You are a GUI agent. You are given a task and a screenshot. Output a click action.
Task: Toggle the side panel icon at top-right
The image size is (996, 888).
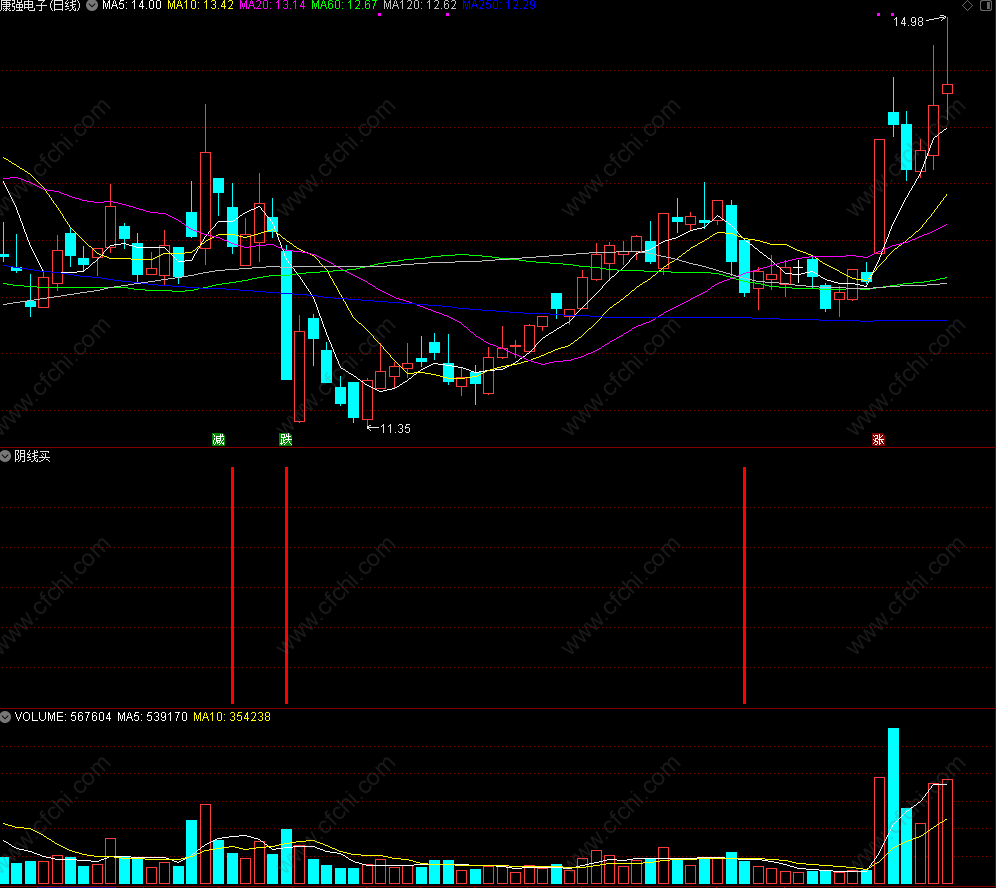point(986,6)
